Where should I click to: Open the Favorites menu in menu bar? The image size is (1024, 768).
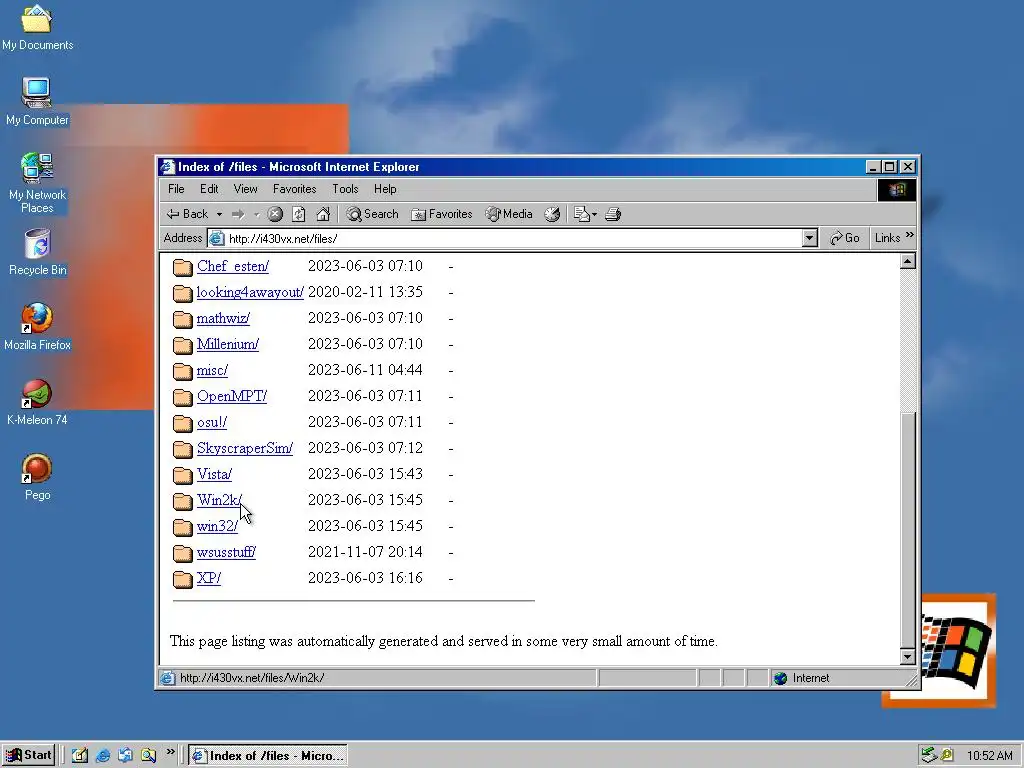[295, 189]
